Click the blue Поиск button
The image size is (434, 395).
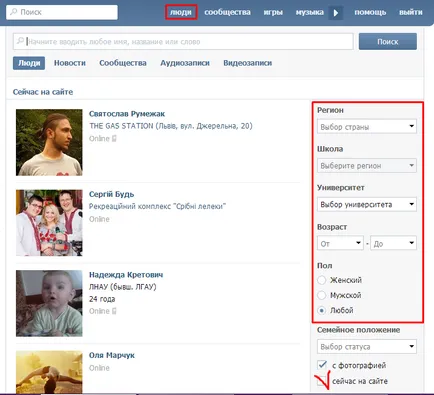pos(388,42)
